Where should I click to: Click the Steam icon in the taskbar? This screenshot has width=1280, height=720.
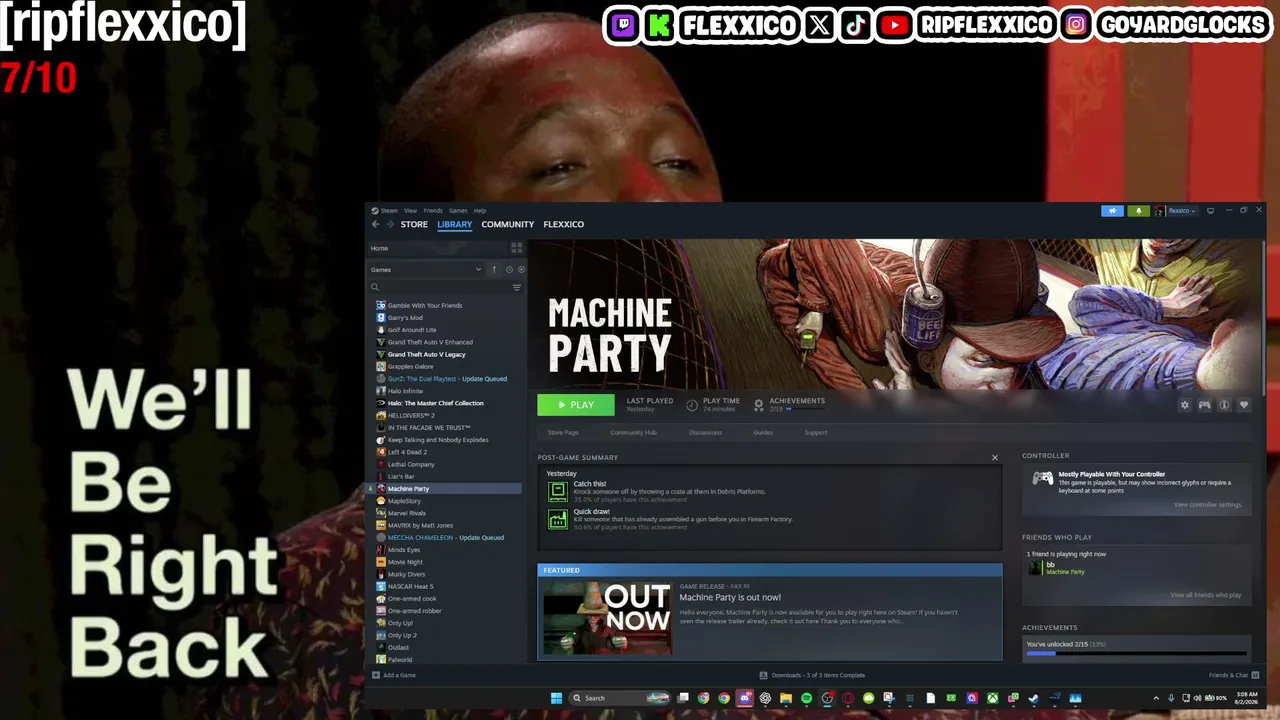(x=1034, y=698)
